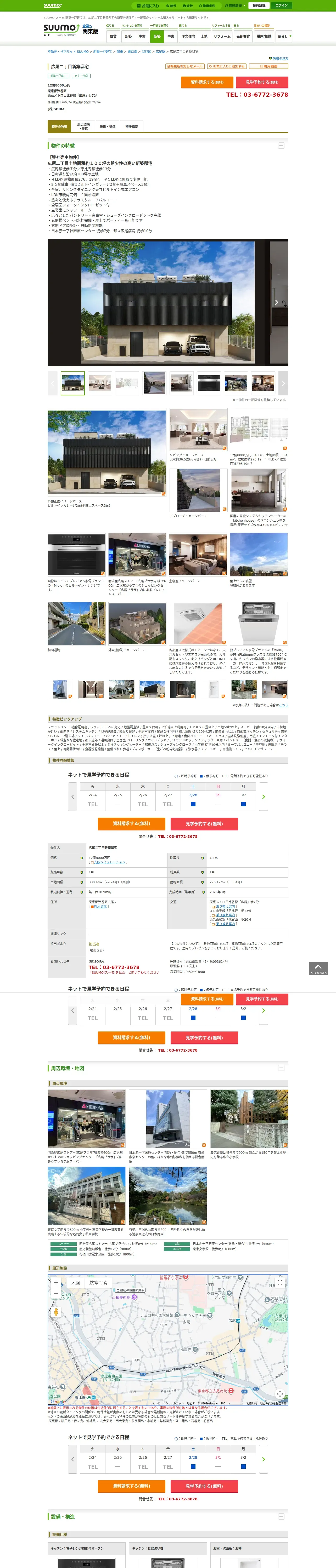Screen dimensions: 336x1568
Task: Open the お気に入り favorites in the top bar
Action: tap(148, 5)
